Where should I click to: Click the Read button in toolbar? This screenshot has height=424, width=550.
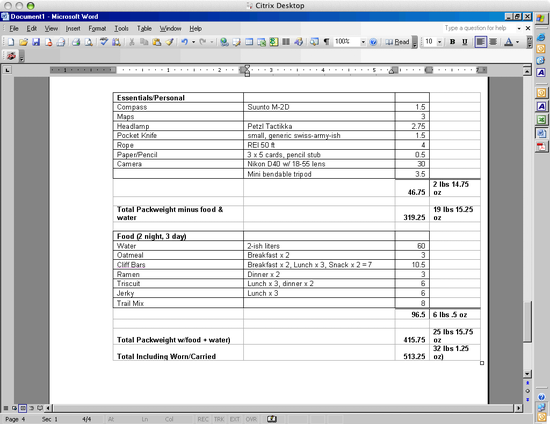coord(397,42)
